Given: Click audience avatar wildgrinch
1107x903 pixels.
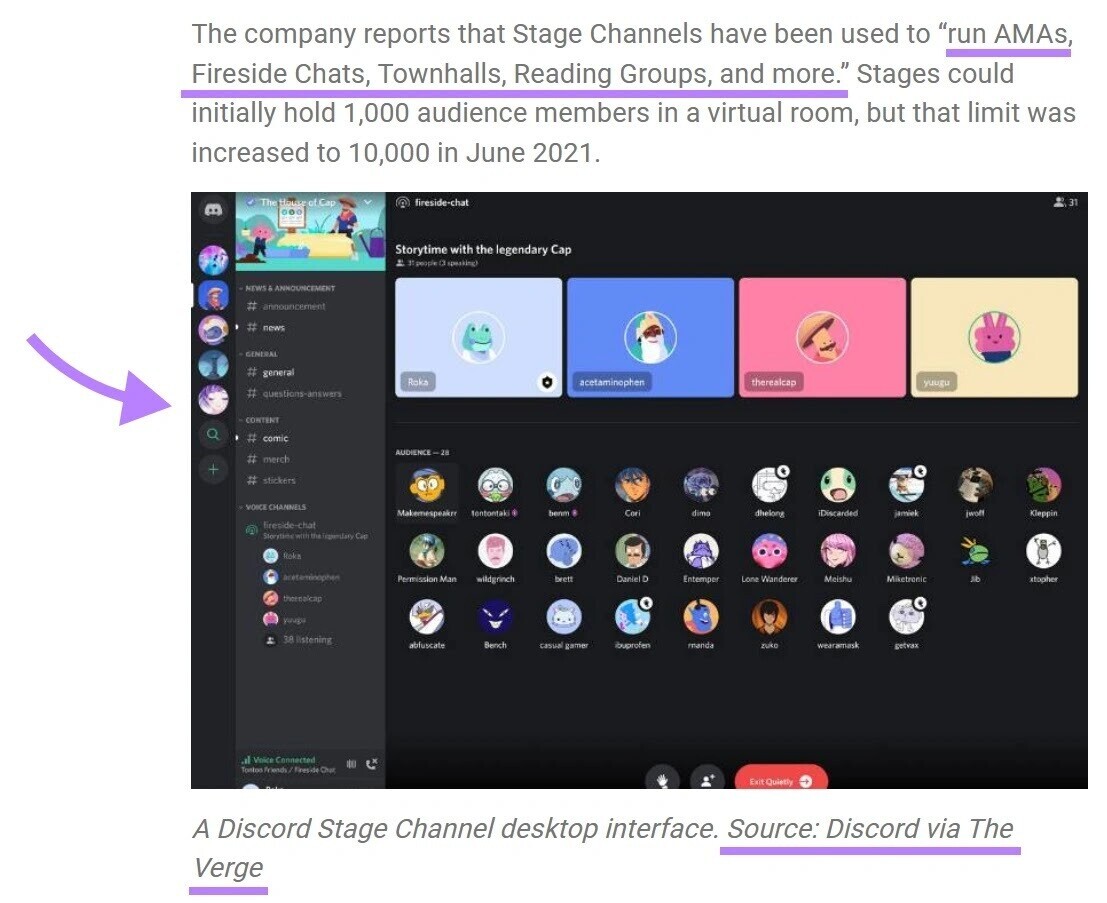Looking at the screenshot, I should click(495, 551).
